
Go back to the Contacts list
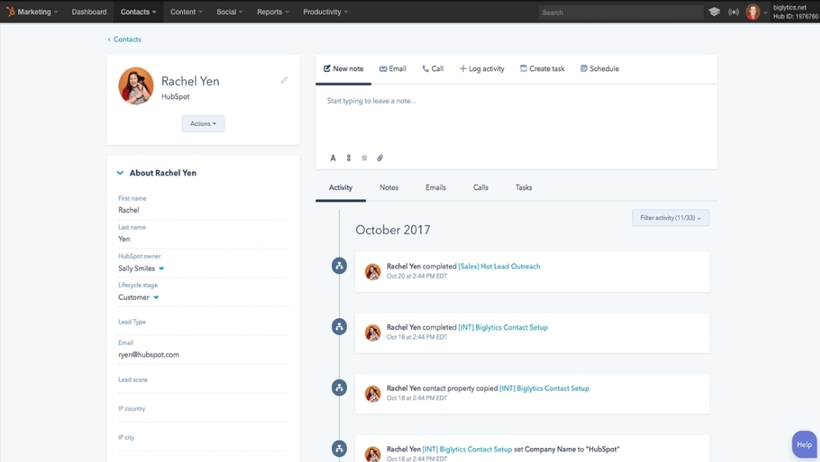coord(124,39)
